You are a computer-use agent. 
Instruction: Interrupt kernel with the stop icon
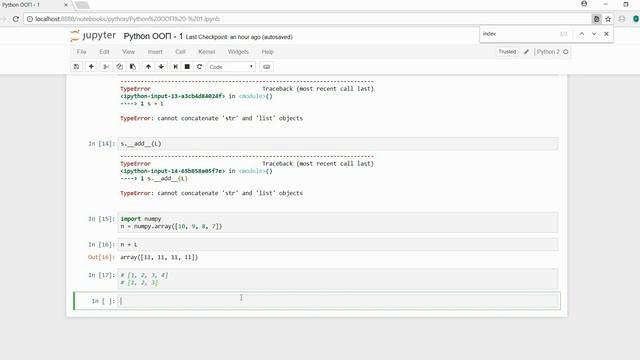[x=187, y=67]
